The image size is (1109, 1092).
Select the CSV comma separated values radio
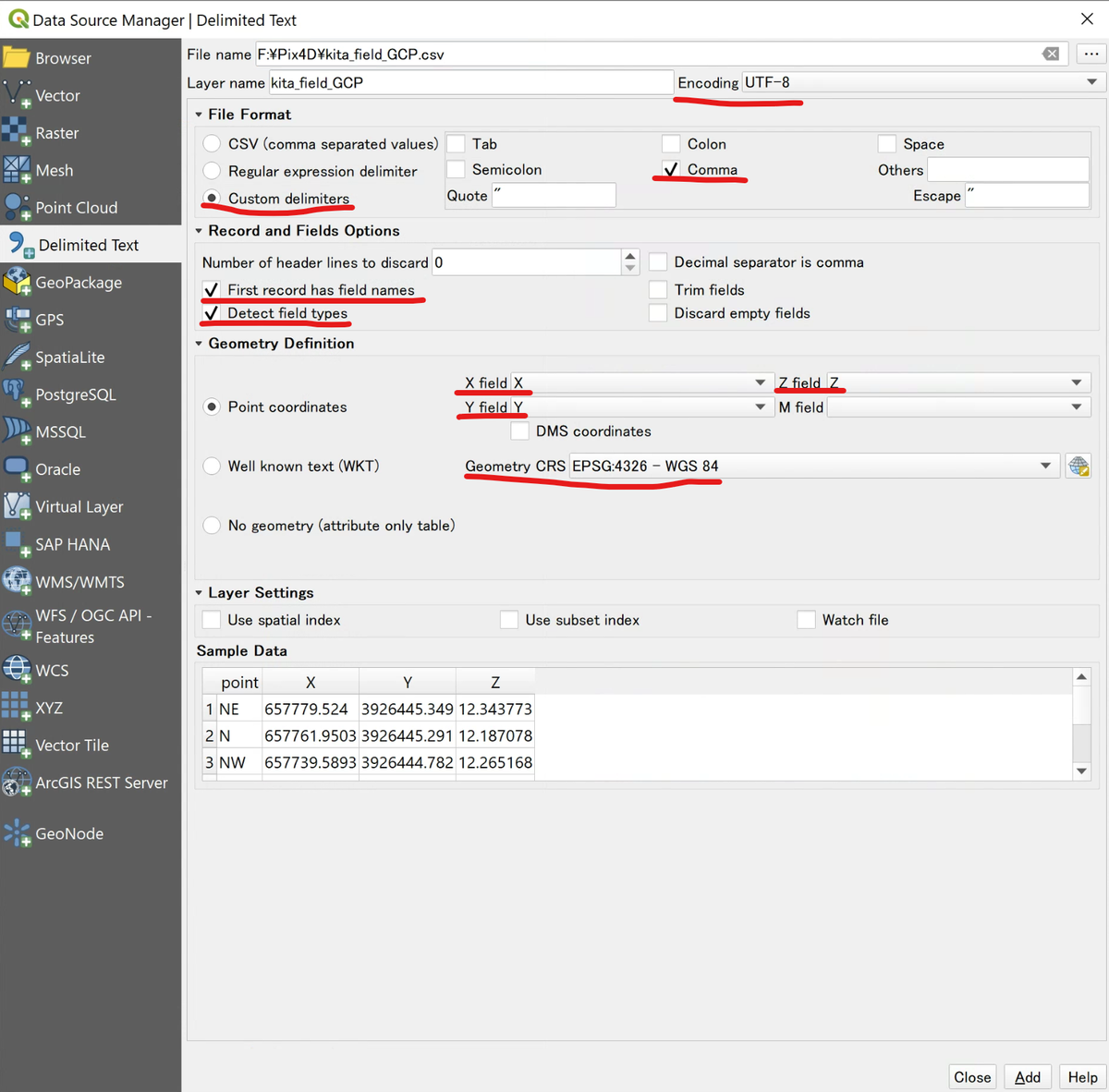213,143
